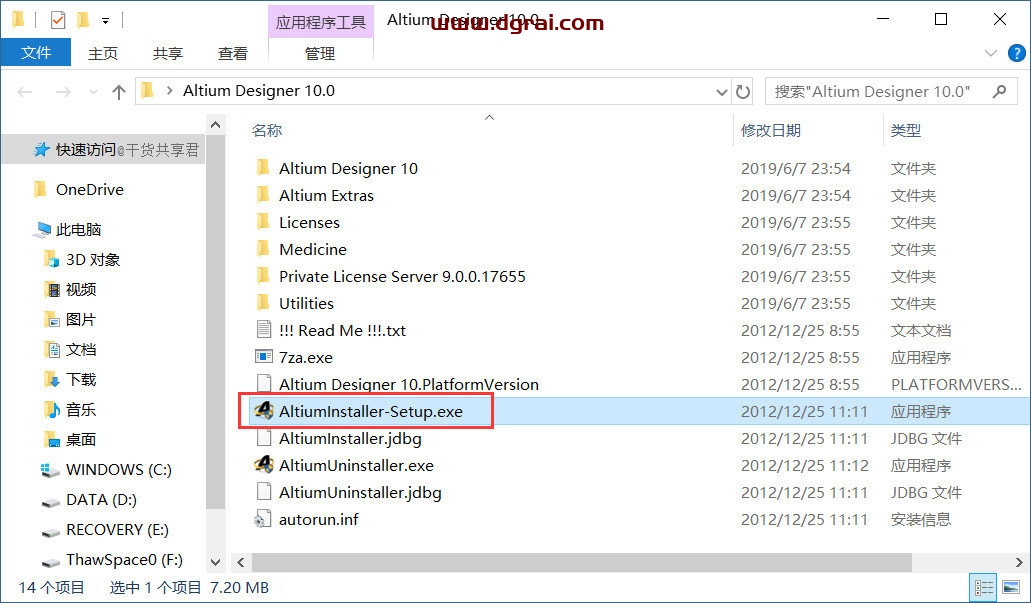Refresh the current folder
This screenshot has width=1031, height=603.
click(743, 91)
